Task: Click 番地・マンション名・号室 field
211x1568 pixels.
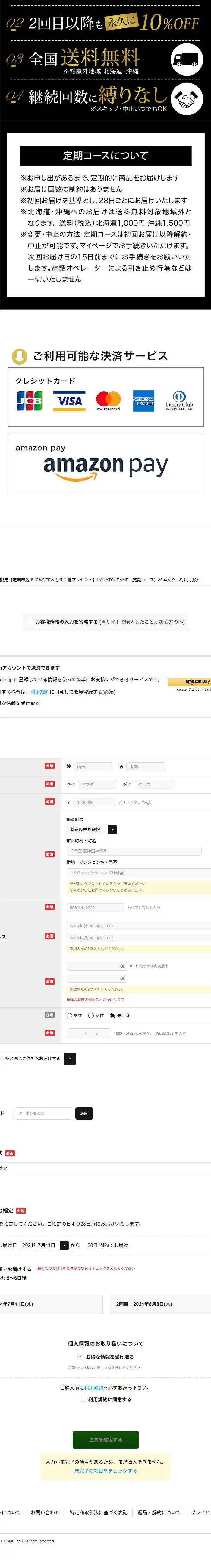Action: coord(139,873)
